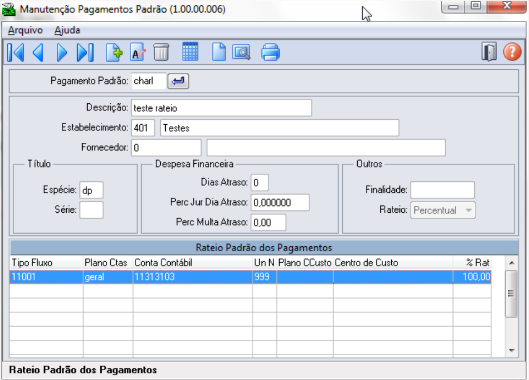Screen dimensions: 529x380
Task: Select Tipo Fluxo cell 11001
Action: point(47,277)
